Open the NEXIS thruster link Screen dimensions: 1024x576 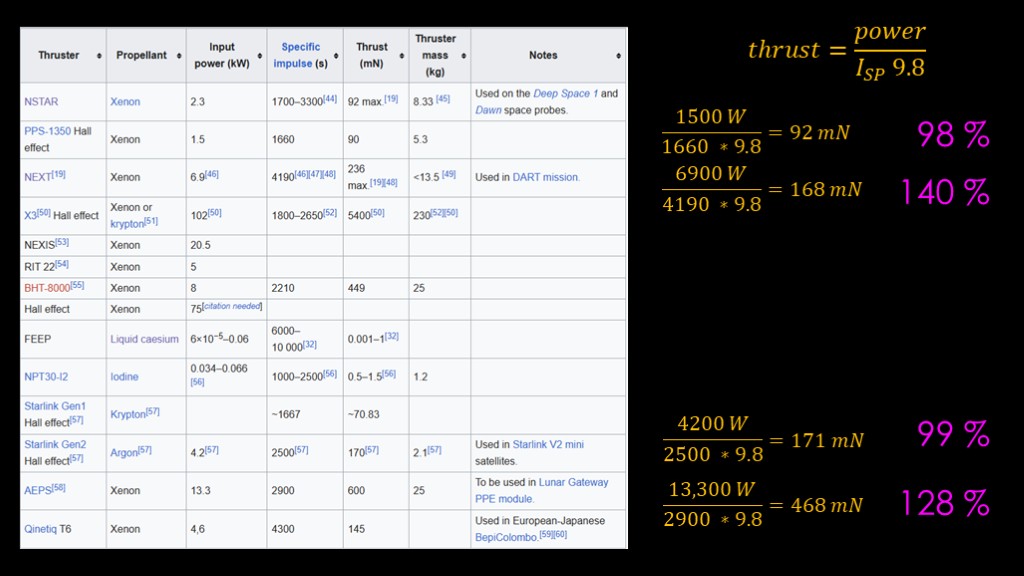[x=39, y=245]
